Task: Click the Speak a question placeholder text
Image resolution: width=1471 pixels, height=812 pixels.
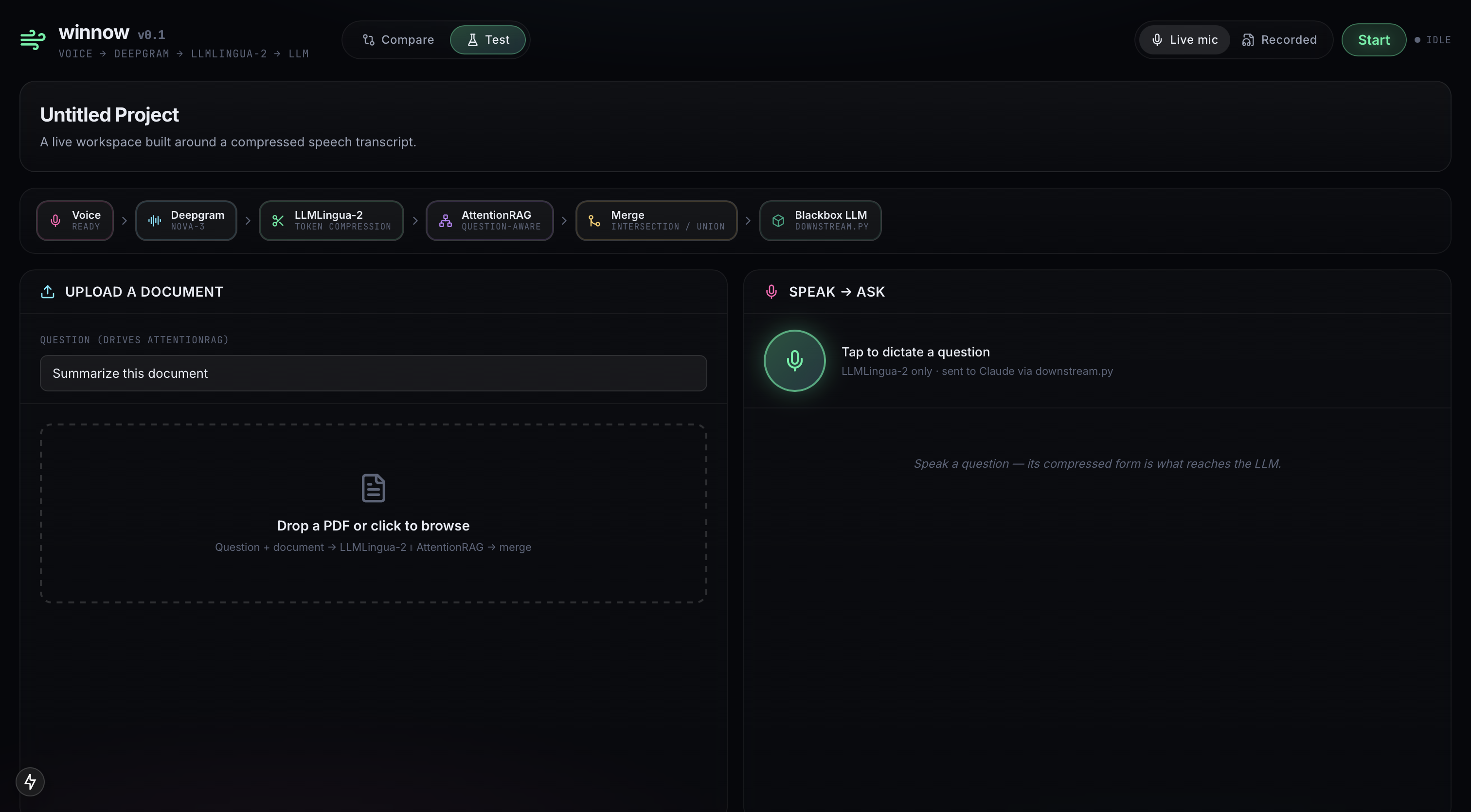Action: (1097, 463)
